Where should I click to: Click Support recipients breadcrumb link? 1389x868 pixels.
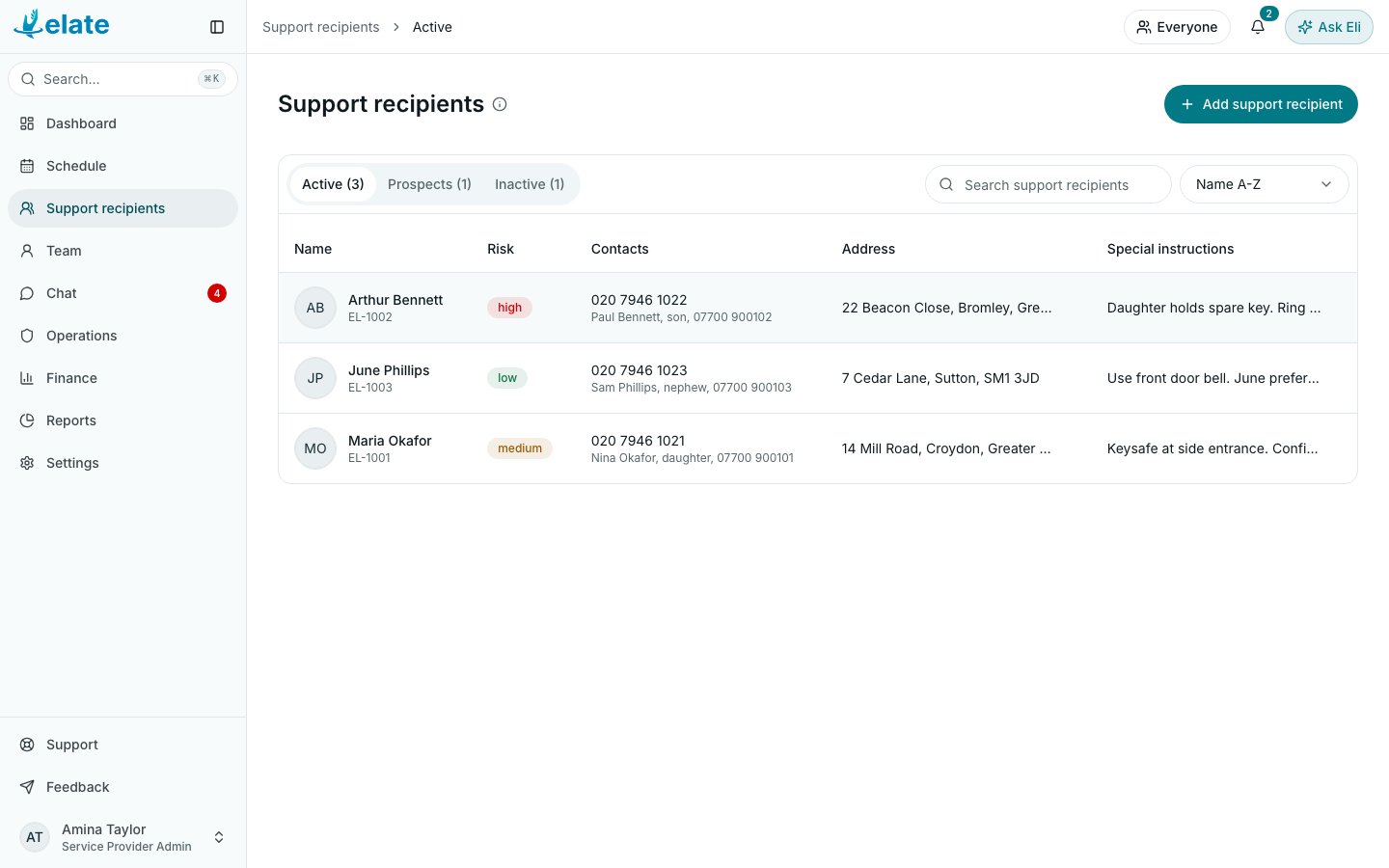[x=321, y=27]
